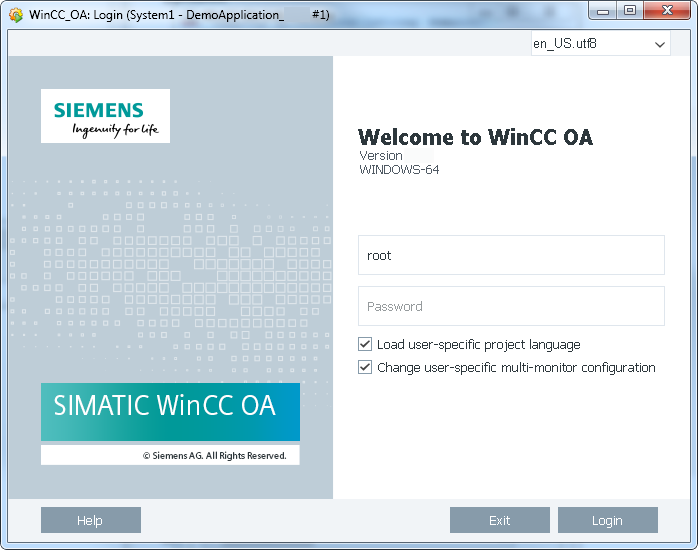Click into the Password field

click(511, 306)
